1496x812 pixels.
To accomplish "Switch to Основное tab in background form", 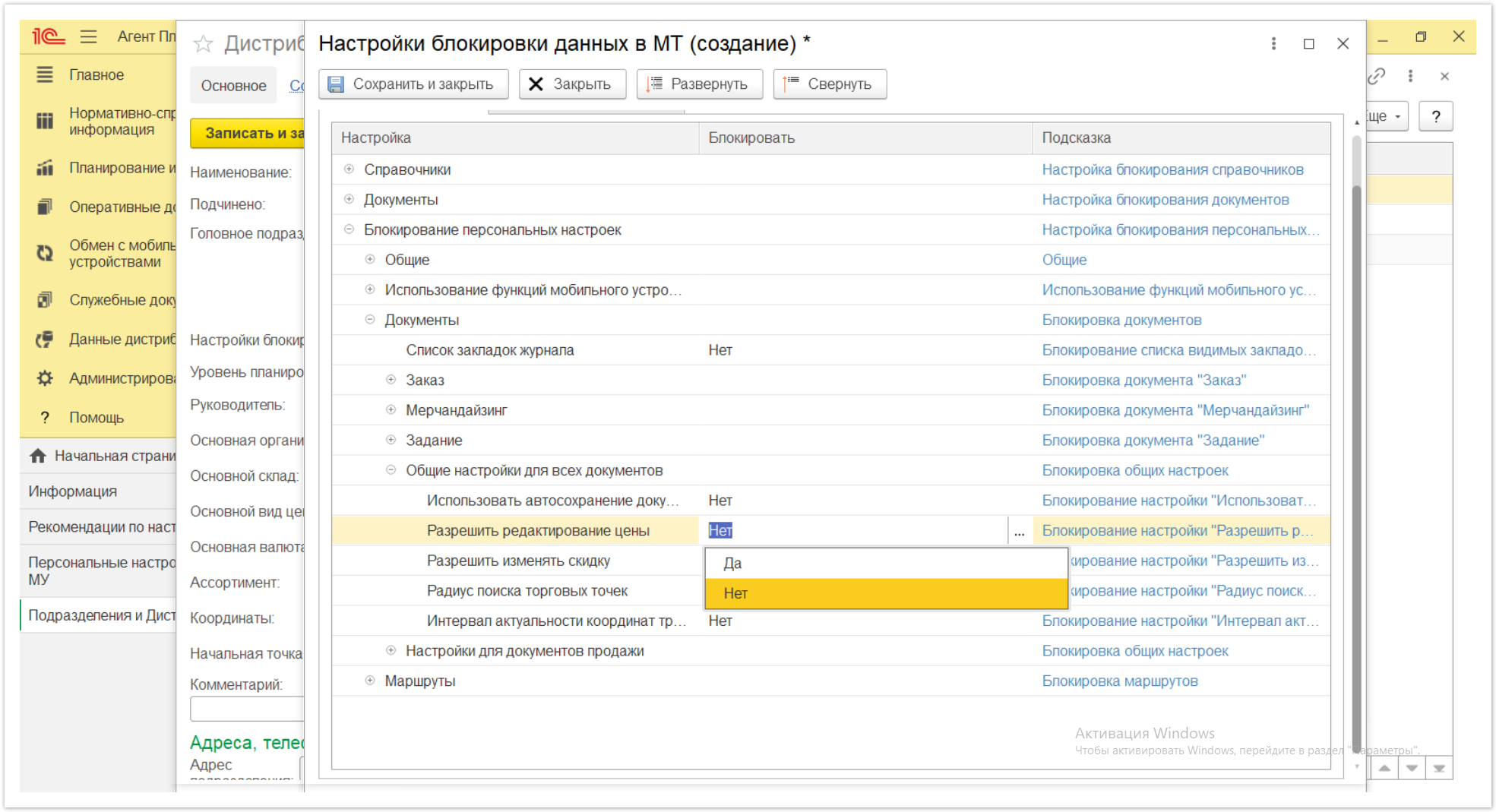I will click(233, 86).
